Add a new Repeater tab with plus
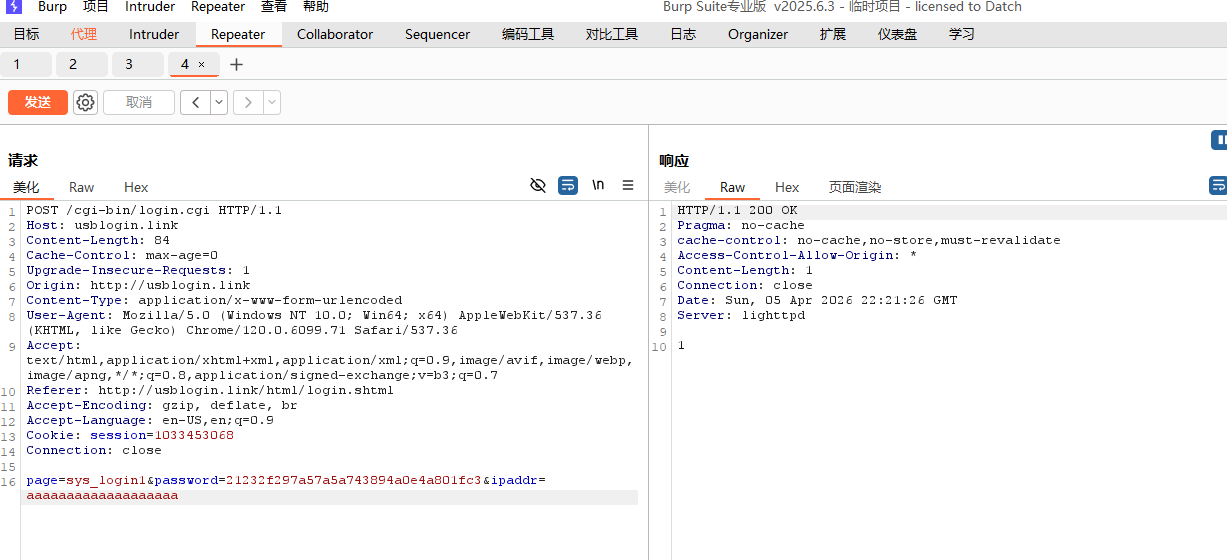Image resolution: width=1227 pixels, height=560 pixels. (236, 65)
